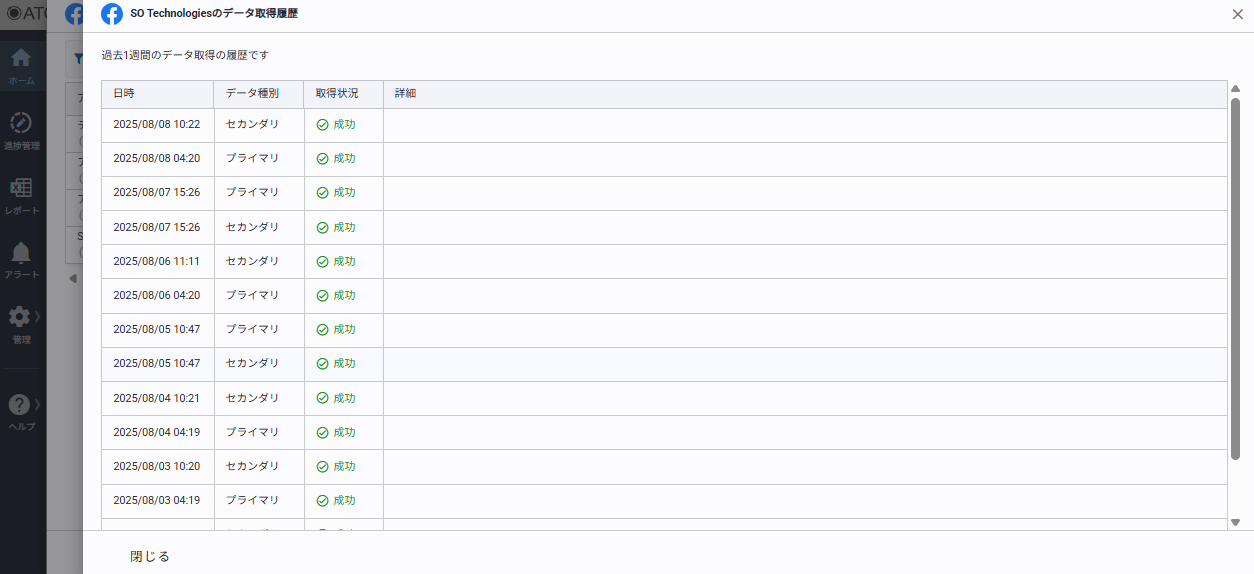Open the レポート report icon
Image resolution: width=1254 pixels, height=574 pixels.
tap(21, 189)
